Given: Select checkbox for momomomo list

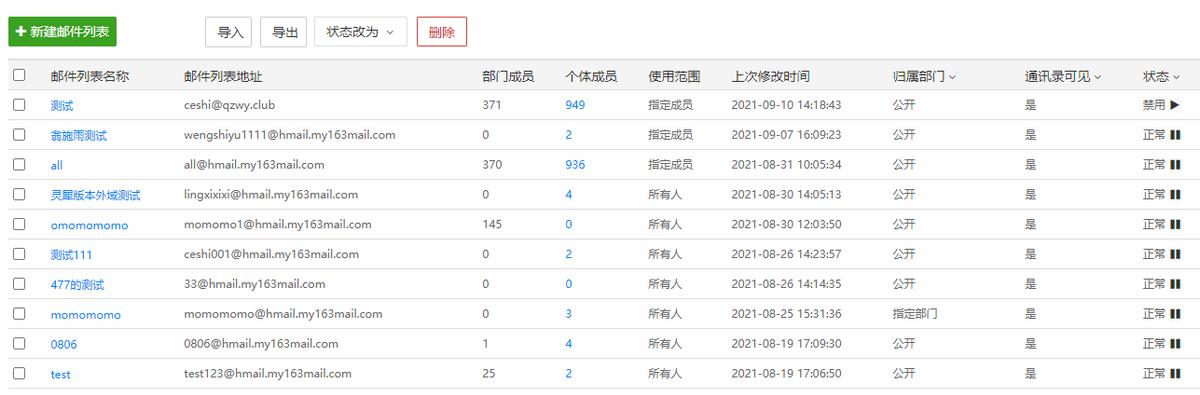Looking at the screenshot, I should coord(19,313).
